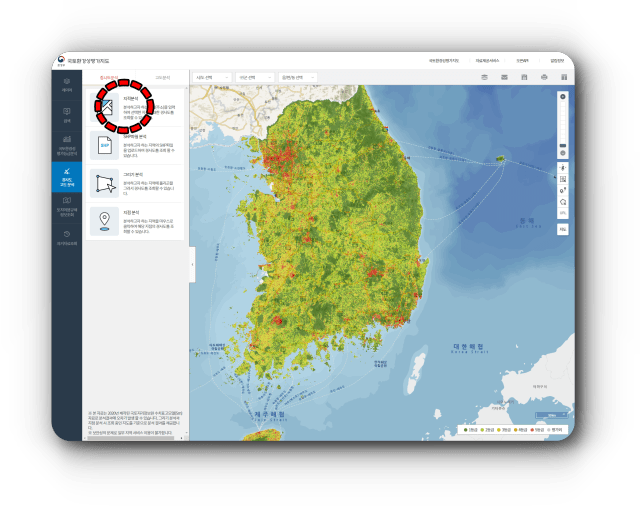Select the highlighted slope and elevation analysis item
This screenshot has width=640, height=506.
click(67, 177)
